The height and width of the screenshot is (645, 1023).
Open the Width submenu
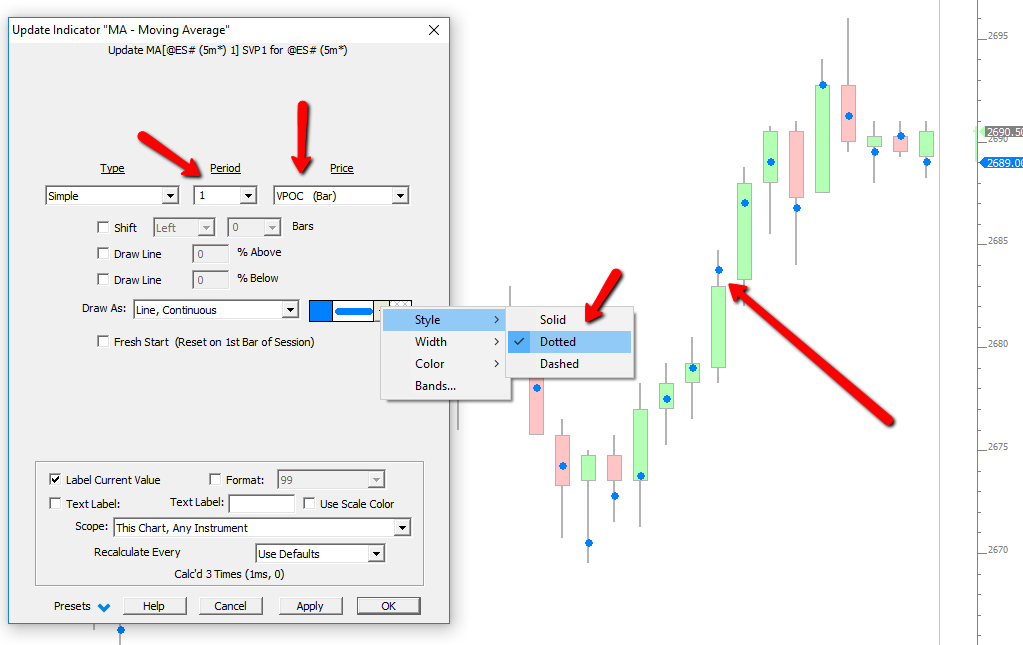coord(444,342)
